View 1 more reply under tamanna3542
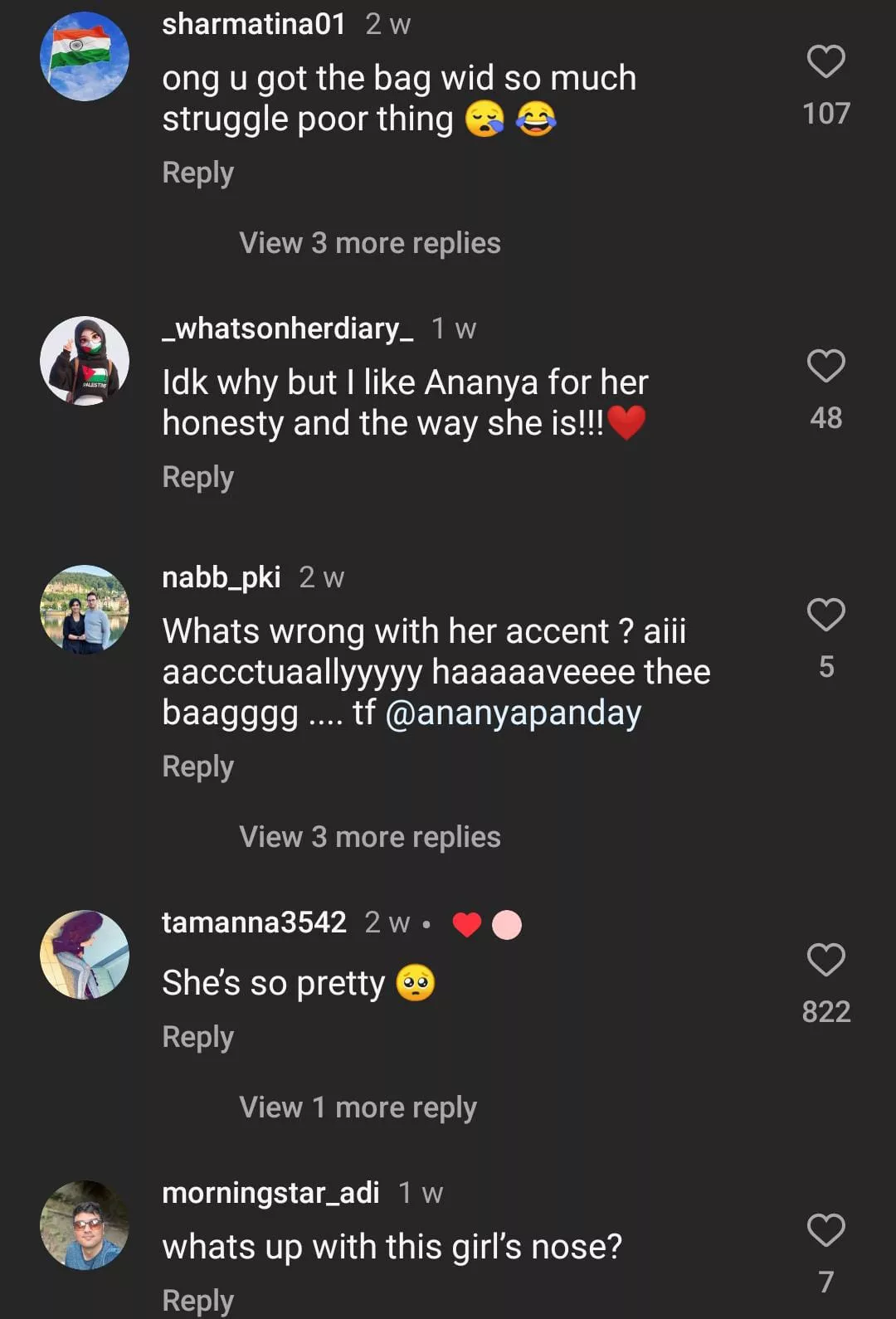The width and height of the screenshot is (896, 1319). click(x=358, y=1107)
